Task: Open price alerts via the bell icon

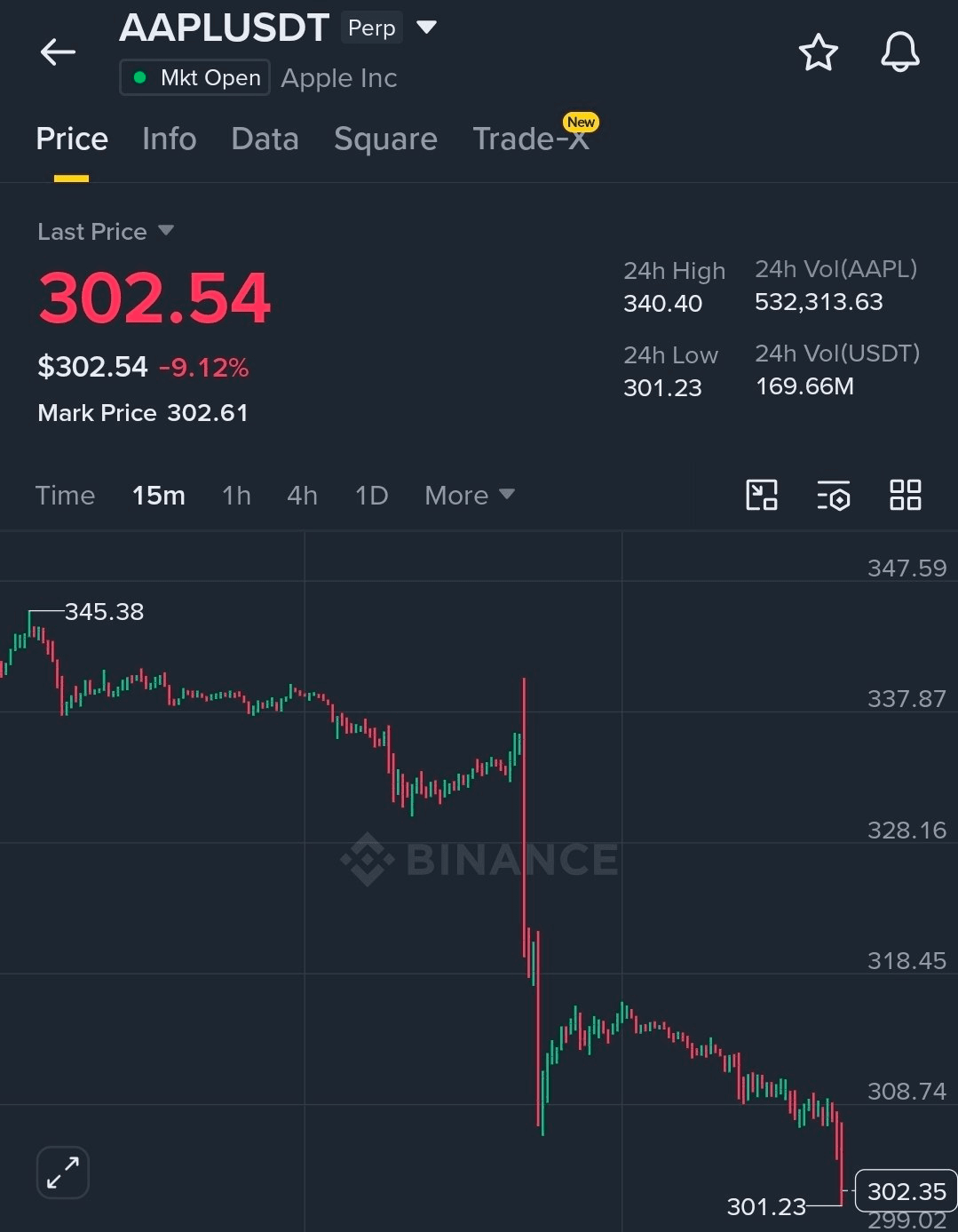Action: pos(899,52)
